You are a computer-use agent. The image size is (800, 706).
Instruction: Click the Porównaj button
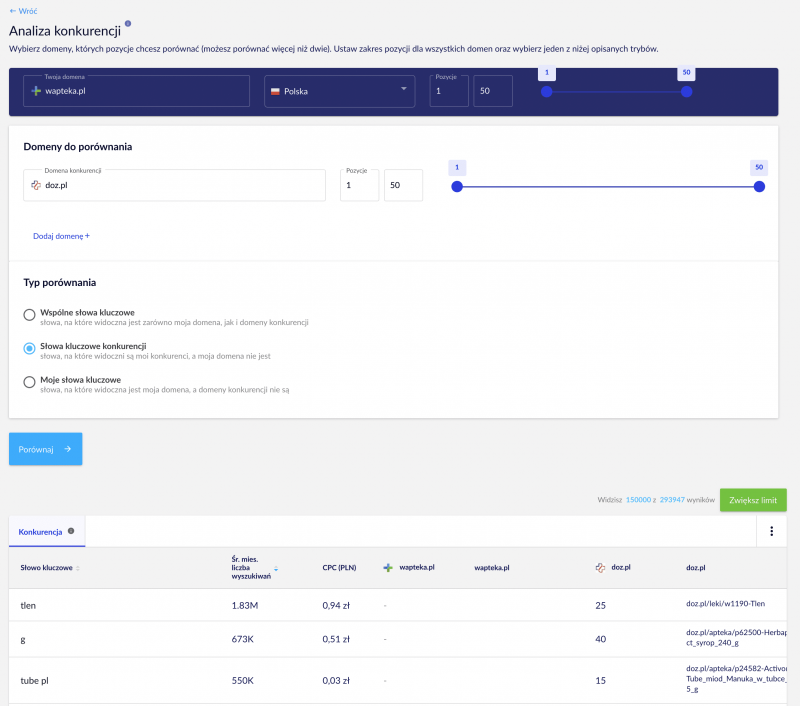(x=45, y=449)
